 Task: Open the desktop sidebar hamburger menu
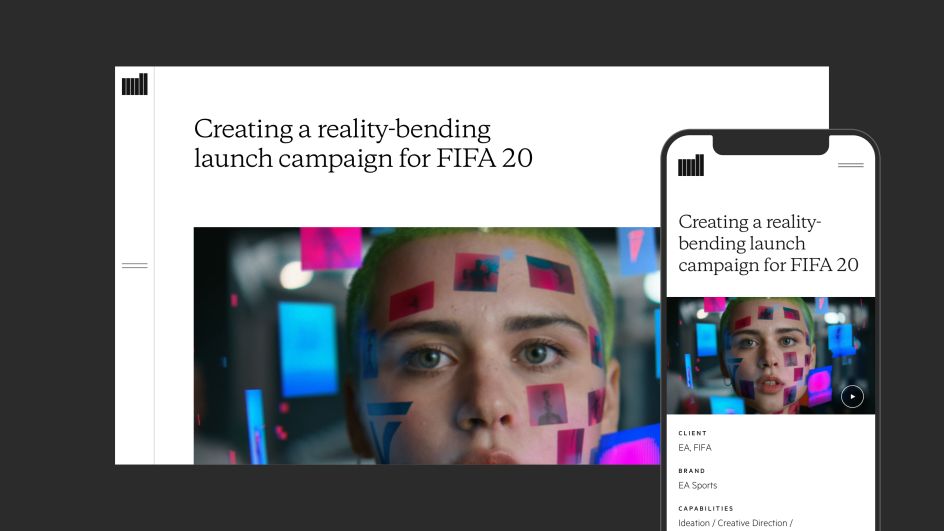(x=134, y=266)
